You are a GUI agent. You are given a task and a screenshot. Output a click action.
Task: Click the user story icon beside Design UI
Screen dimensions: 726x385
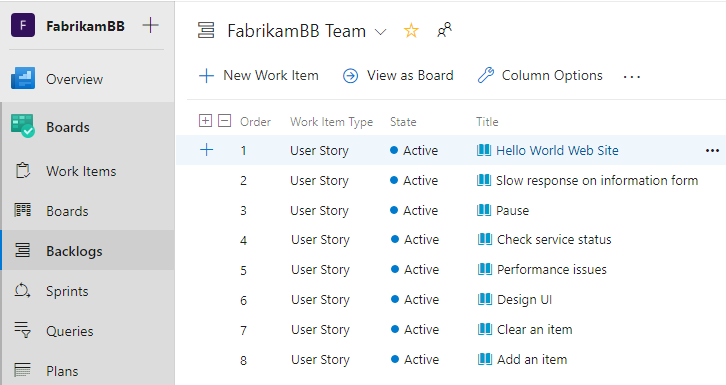click(485, 299)
